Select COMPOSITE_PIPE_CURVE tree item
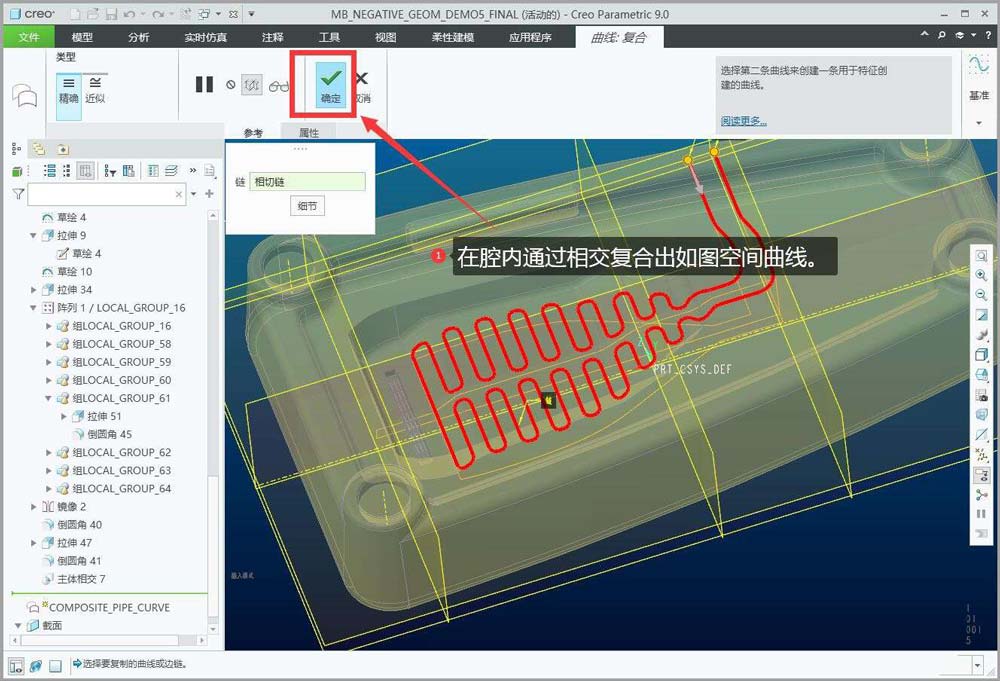 tap(99, 607)
